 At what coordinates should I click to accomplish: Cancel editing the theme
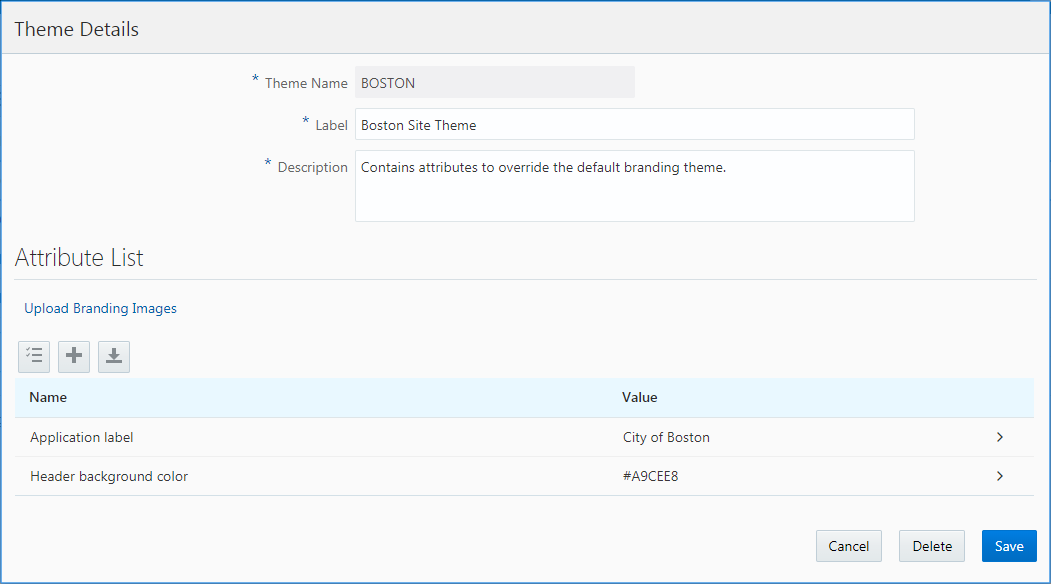click(x=848, y=546)
